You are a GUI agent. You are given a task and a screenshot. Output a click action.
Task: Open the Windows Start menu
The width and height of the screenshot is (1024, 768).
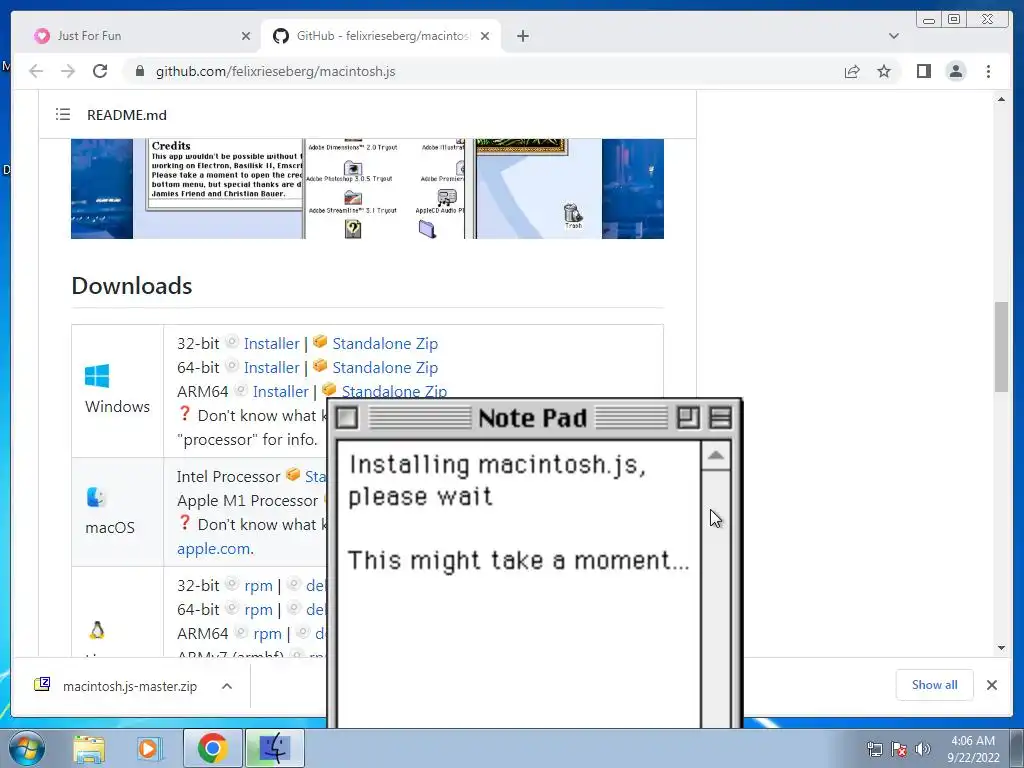click(x=26, y=748)
